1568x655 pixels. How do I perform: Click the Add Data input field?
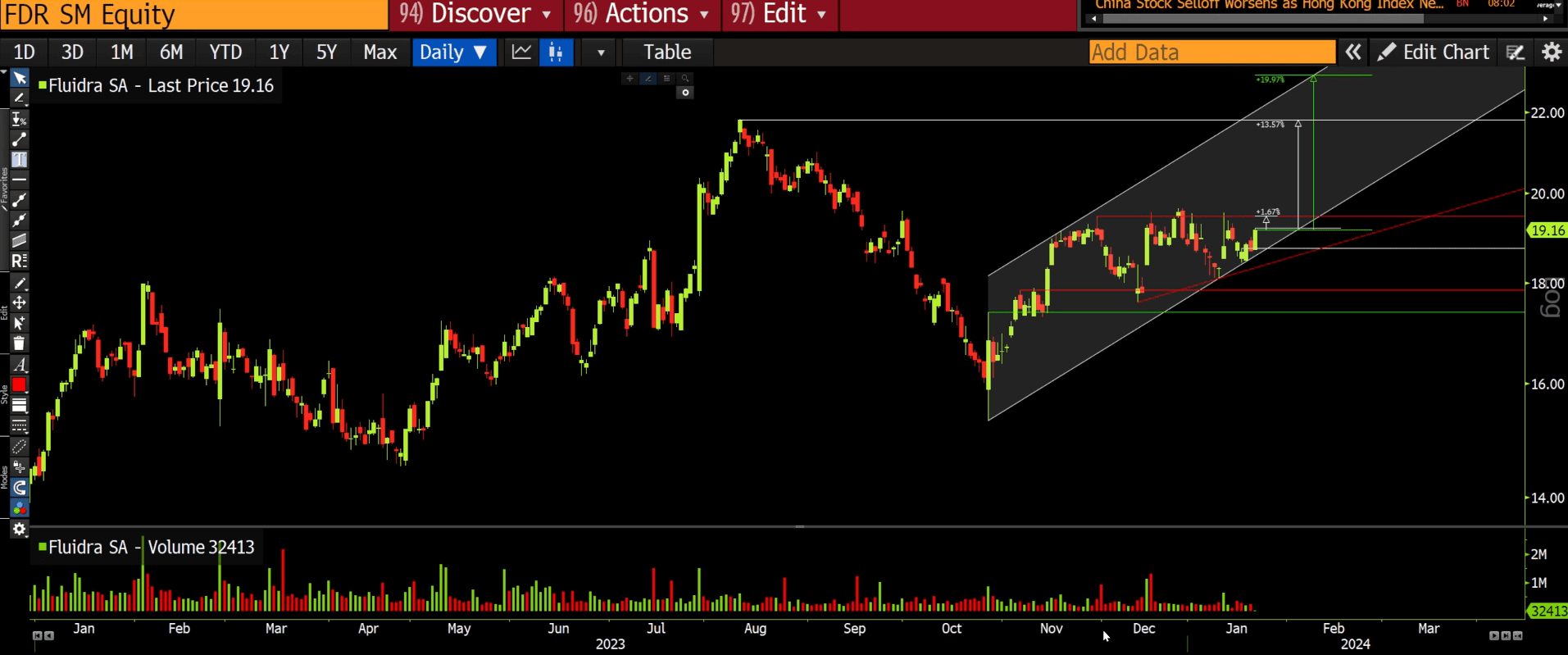pos(1211,52)
